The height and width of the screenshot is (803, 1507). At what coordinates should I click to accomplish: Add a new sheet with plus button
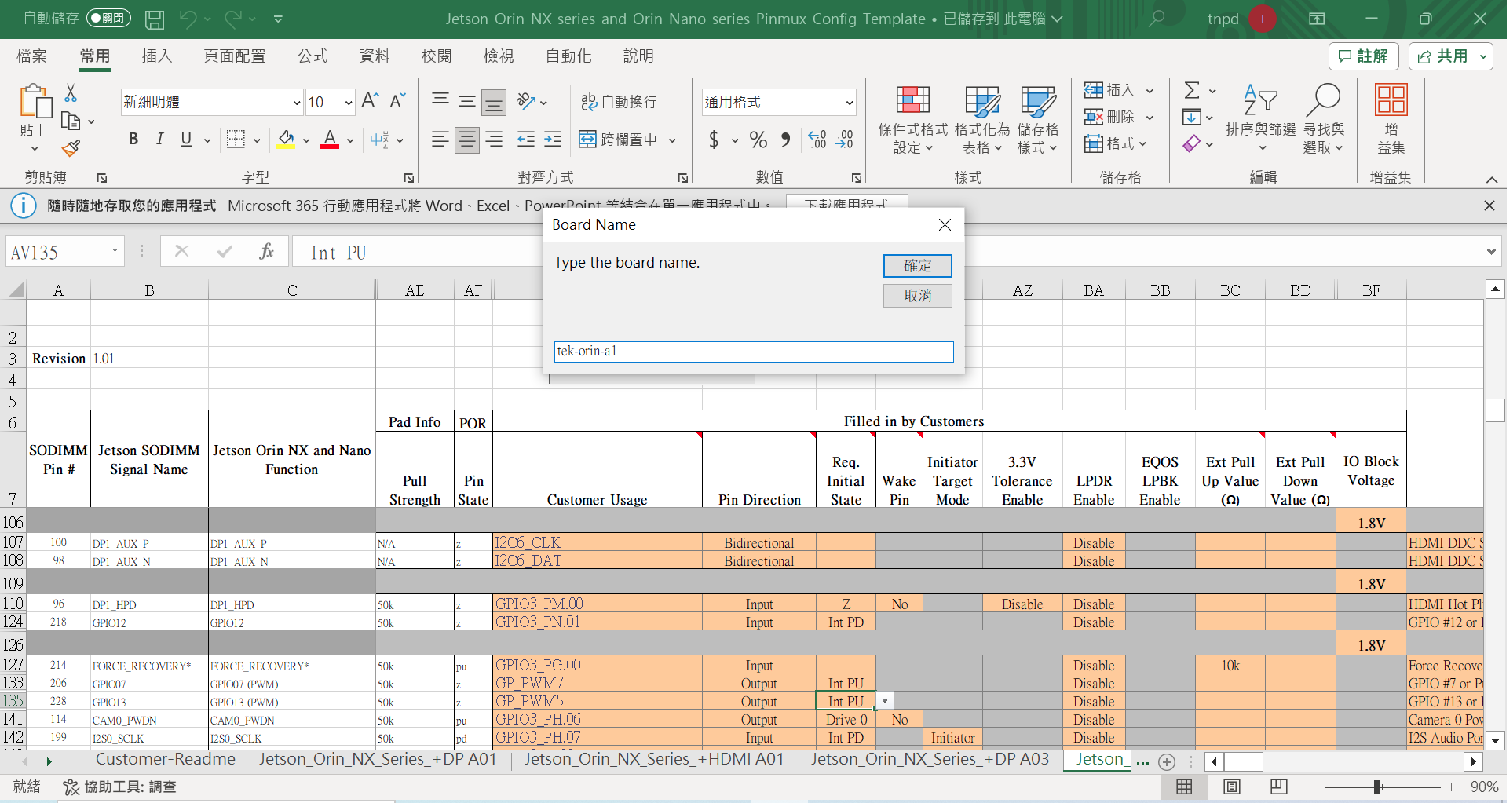point(1165,761)
